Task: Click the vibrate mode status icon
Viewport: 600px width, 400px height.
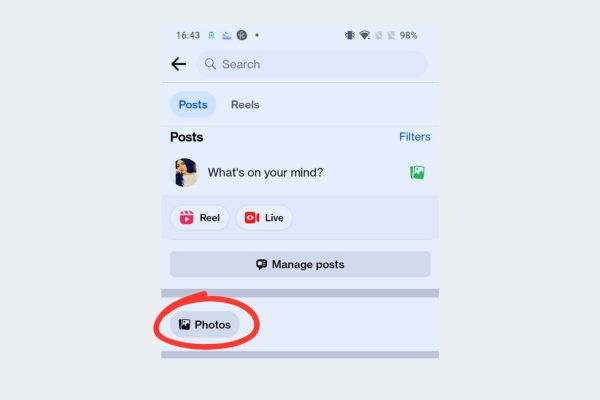Action: click(x=349, y=35)
